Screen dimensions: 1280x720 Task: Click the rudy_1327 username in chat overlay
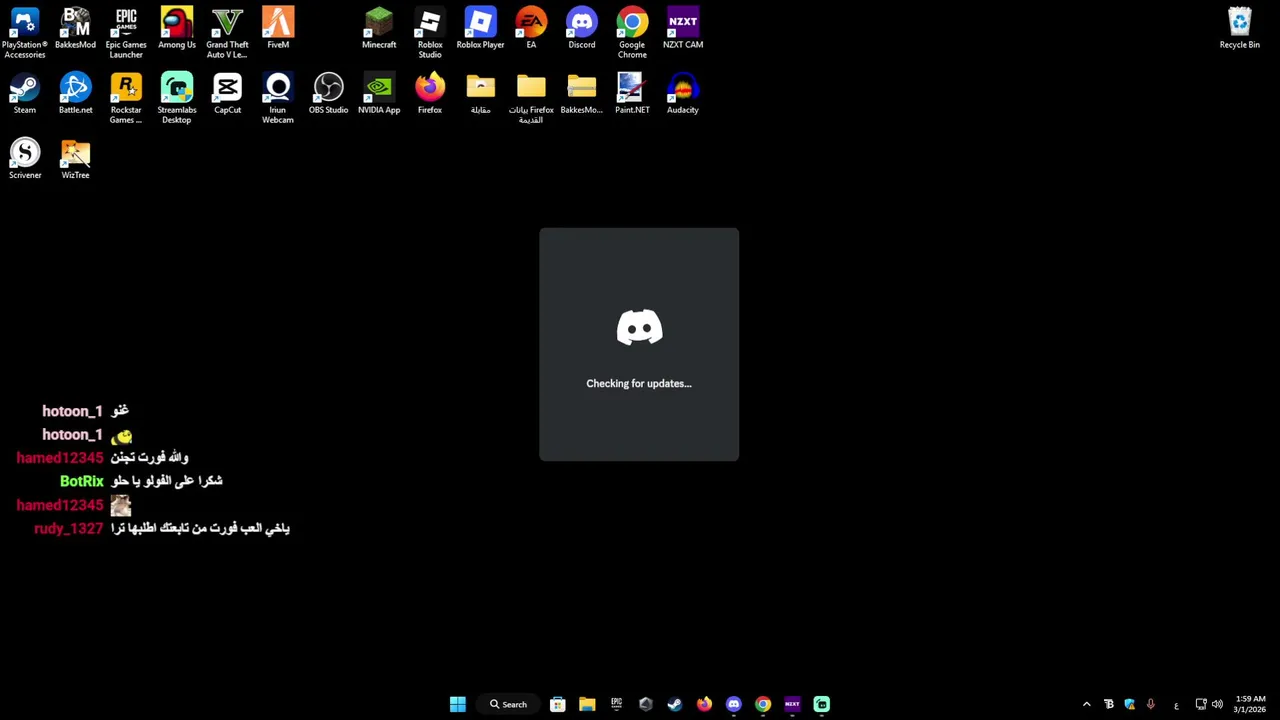68,528
